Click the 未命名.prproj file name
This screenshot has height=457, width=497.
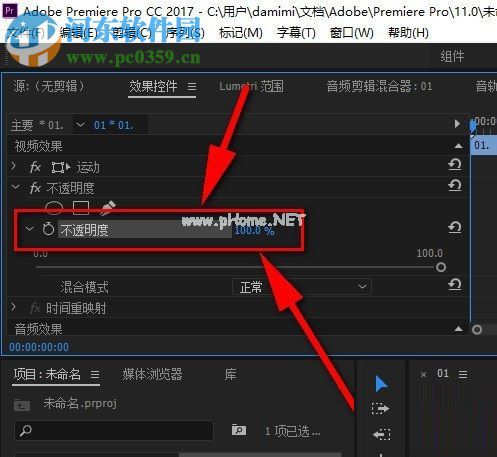click(x=80, y=404)
